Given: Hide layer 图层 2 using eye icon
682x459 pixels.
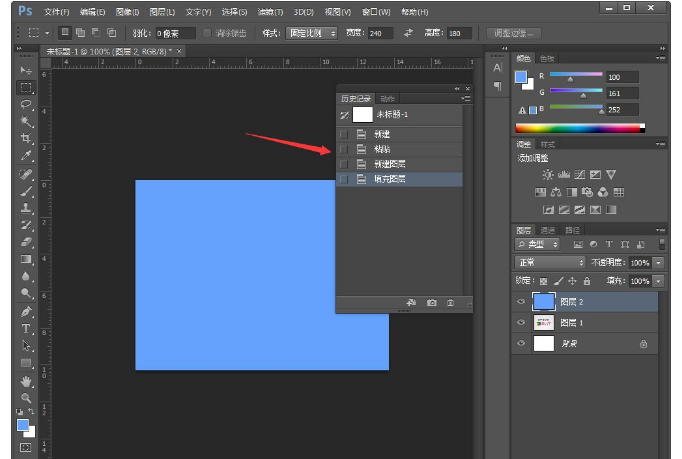Looking at the screenshot, I should [x=520, y=301].
